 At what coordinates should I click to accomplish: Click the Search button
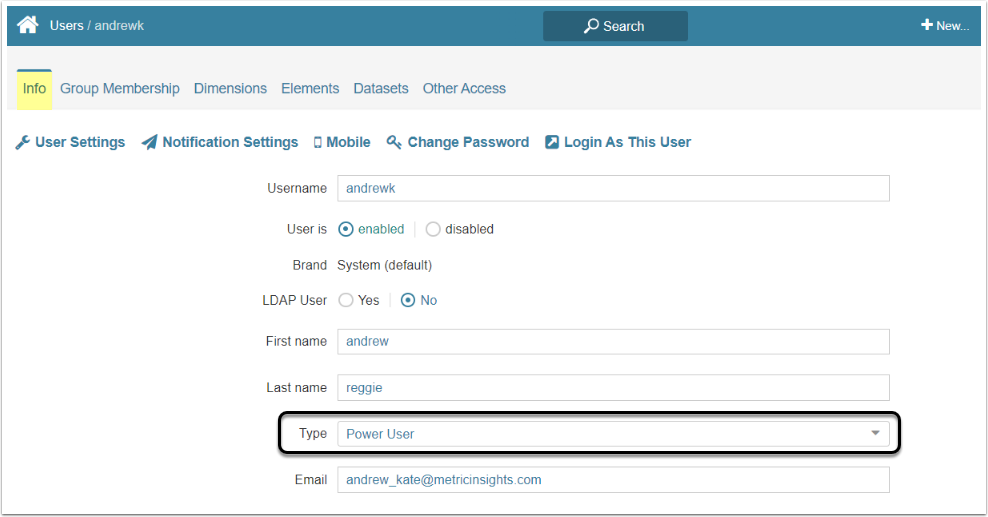[x=615, y=26]
